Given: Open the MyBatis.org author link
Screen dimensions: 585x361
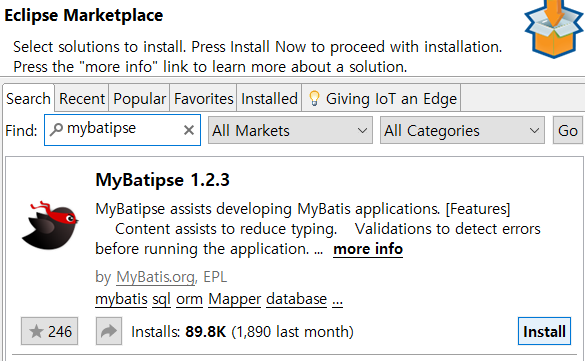Looking at the screenshot, I should click(x=156, y=277).
